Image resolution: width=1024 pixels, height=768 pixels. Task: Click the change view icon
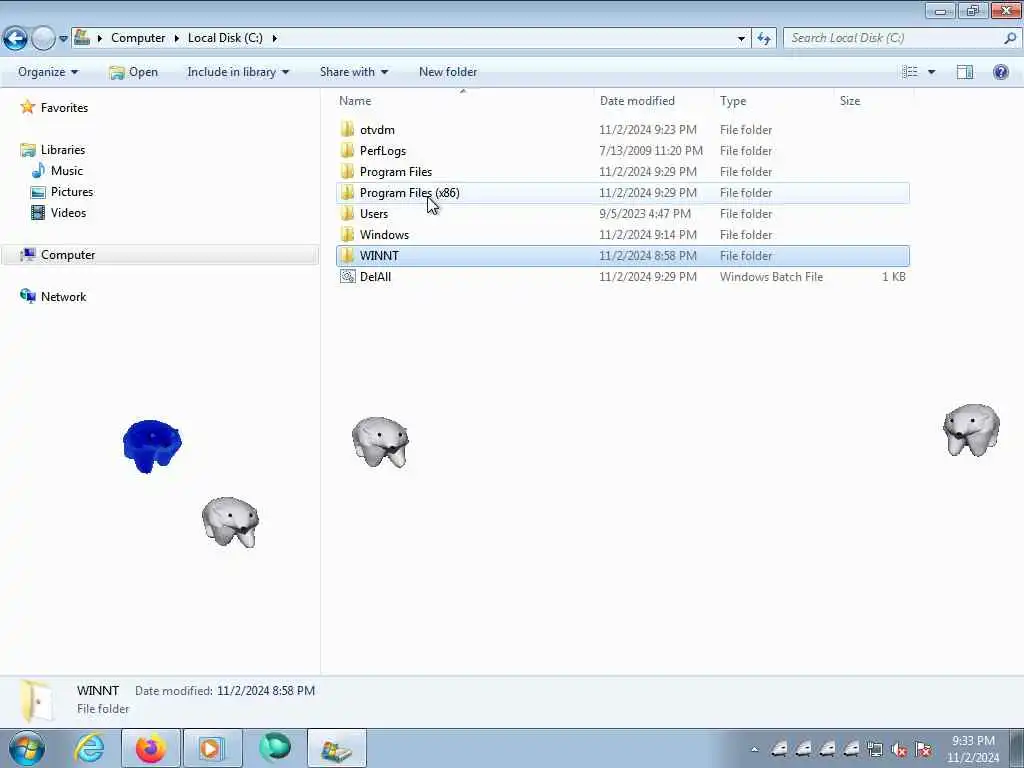[x=910, y=72]
